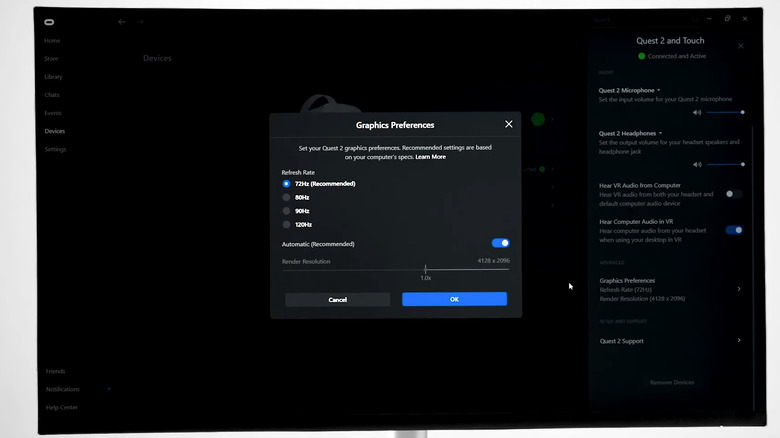The width and height of the screenshot is (780, 438).
Task: Click the Devices page heading
Action: pos(157,58)
